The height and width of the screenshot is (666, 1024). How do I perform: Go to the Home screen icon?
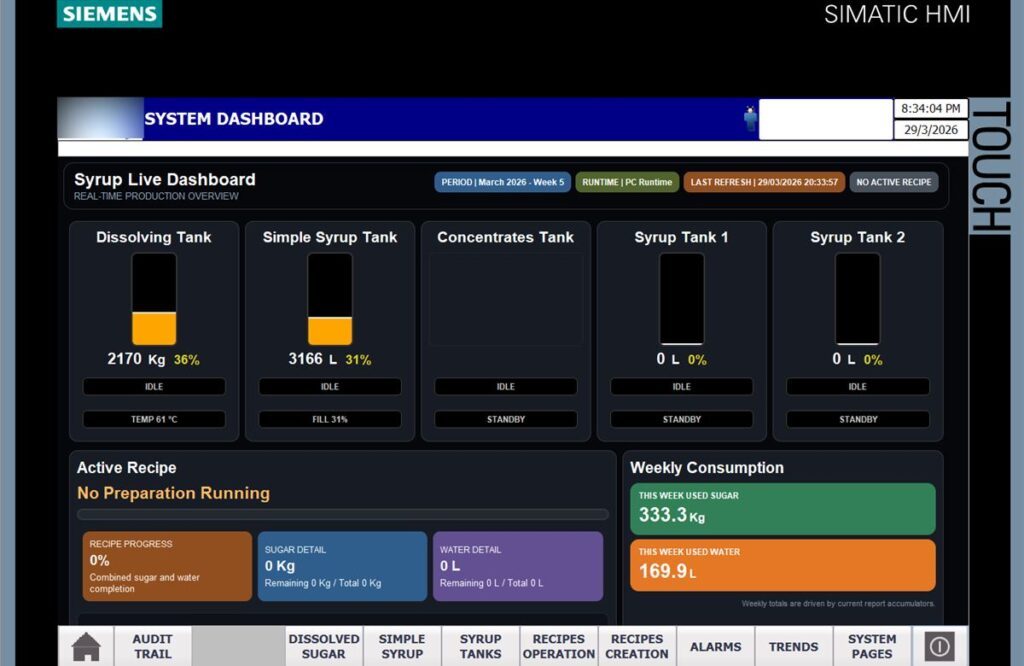coord(86,646)
